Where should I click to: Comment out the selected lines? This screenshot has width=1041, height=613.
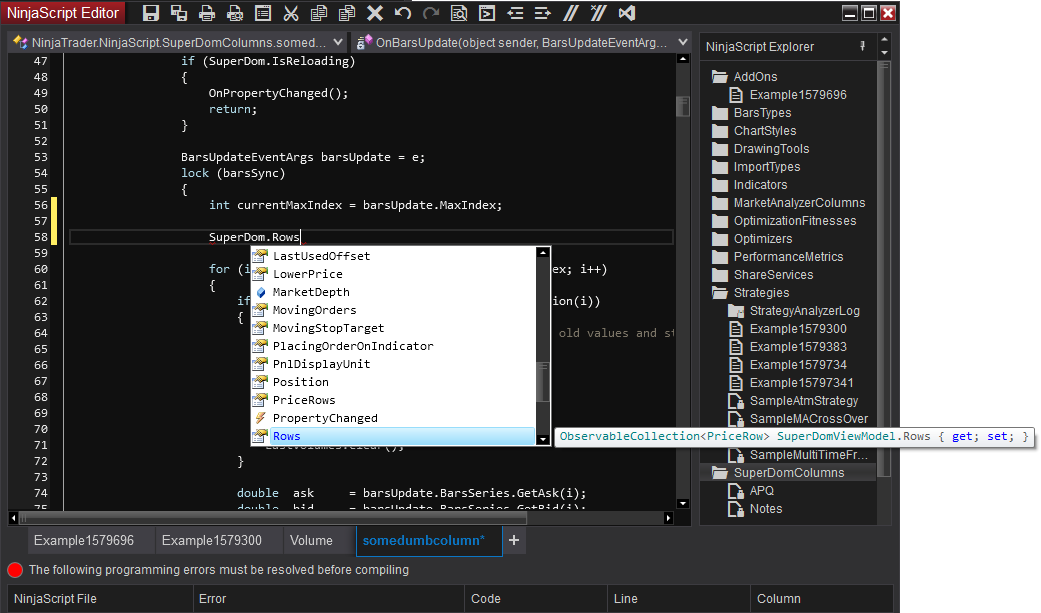[x=571, y=13]
